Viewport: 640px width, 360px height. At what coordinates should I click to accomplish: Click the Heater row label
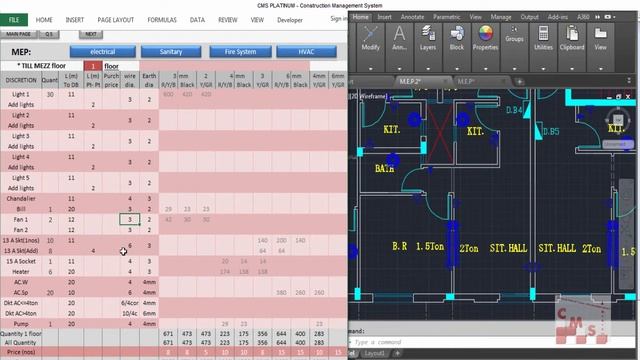21,272
